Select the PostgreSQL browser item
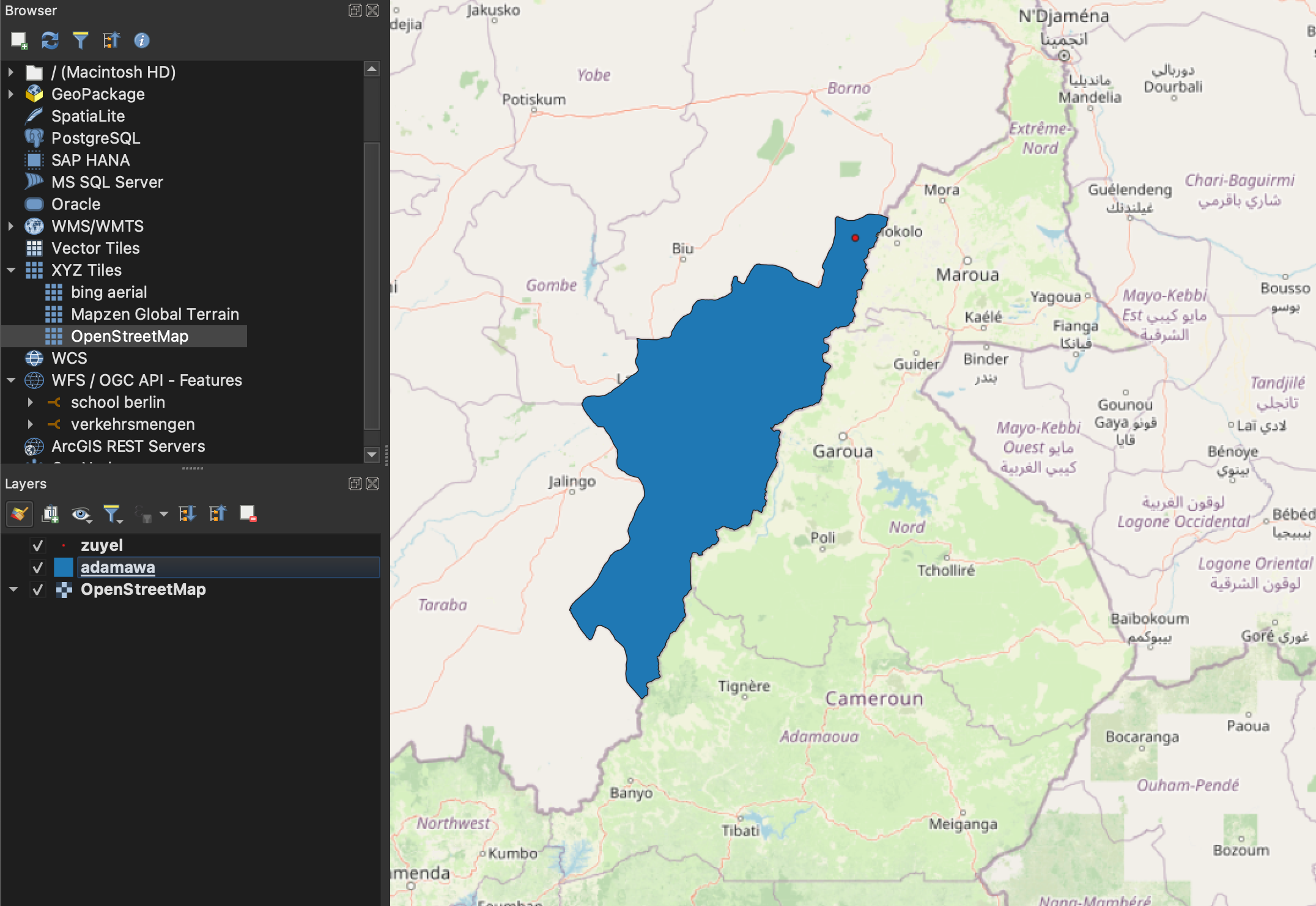Image resolution: width=1316 pixels, height=906 pixels. (x=95, y=138)
